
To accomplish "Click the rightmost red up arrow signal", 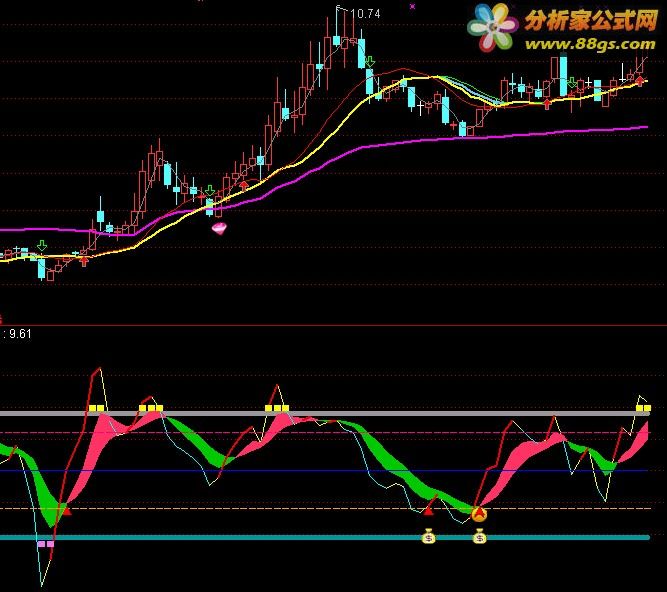I will pyautogui.click(x=640, y=80).
